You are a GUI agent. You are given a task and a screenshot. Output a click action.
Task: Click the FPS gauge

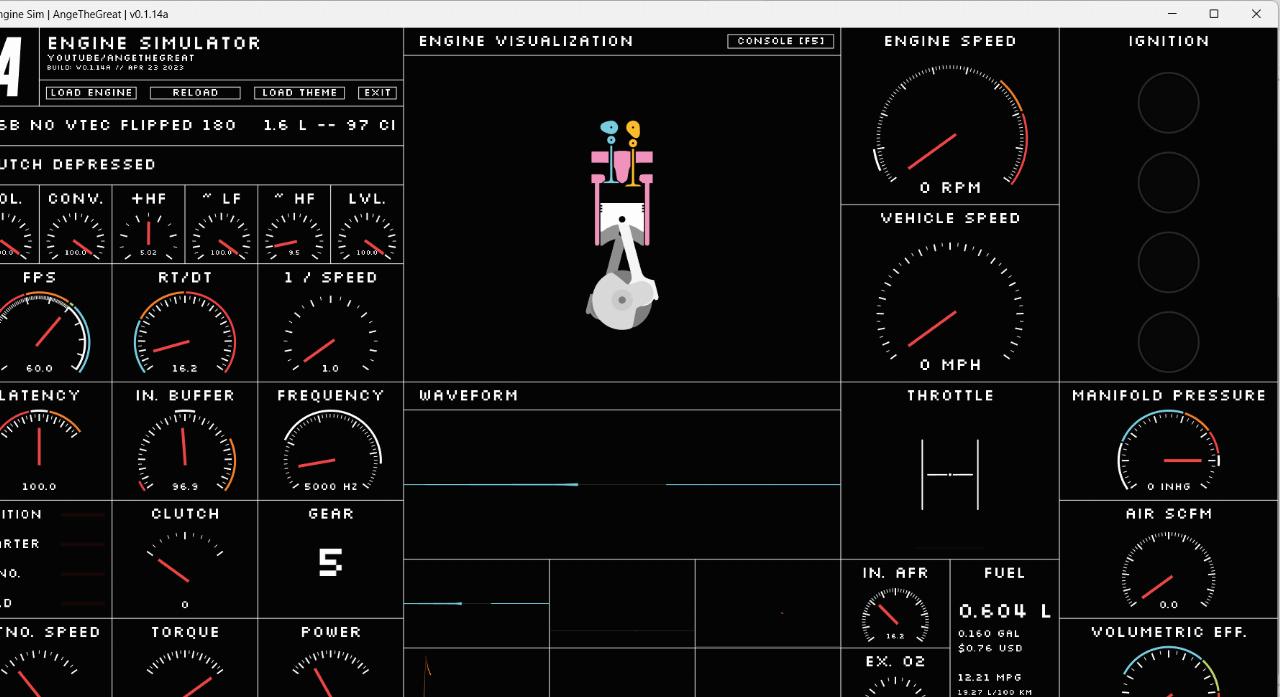tap(39, 333)
